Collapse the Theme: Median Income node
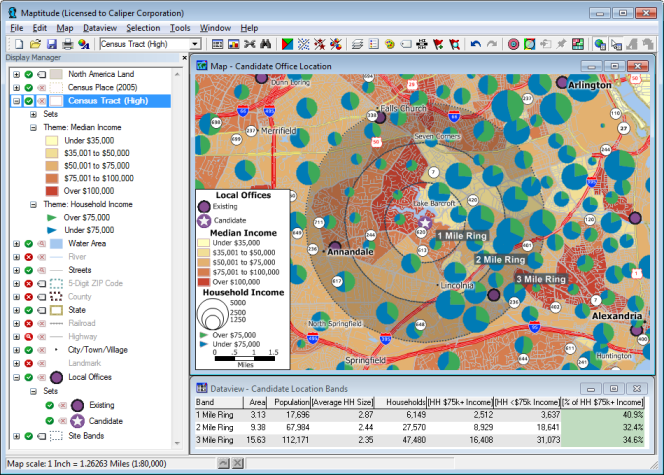Image resolution: width=664 pixels, height=475 pixels. click(x=32, y=127)
